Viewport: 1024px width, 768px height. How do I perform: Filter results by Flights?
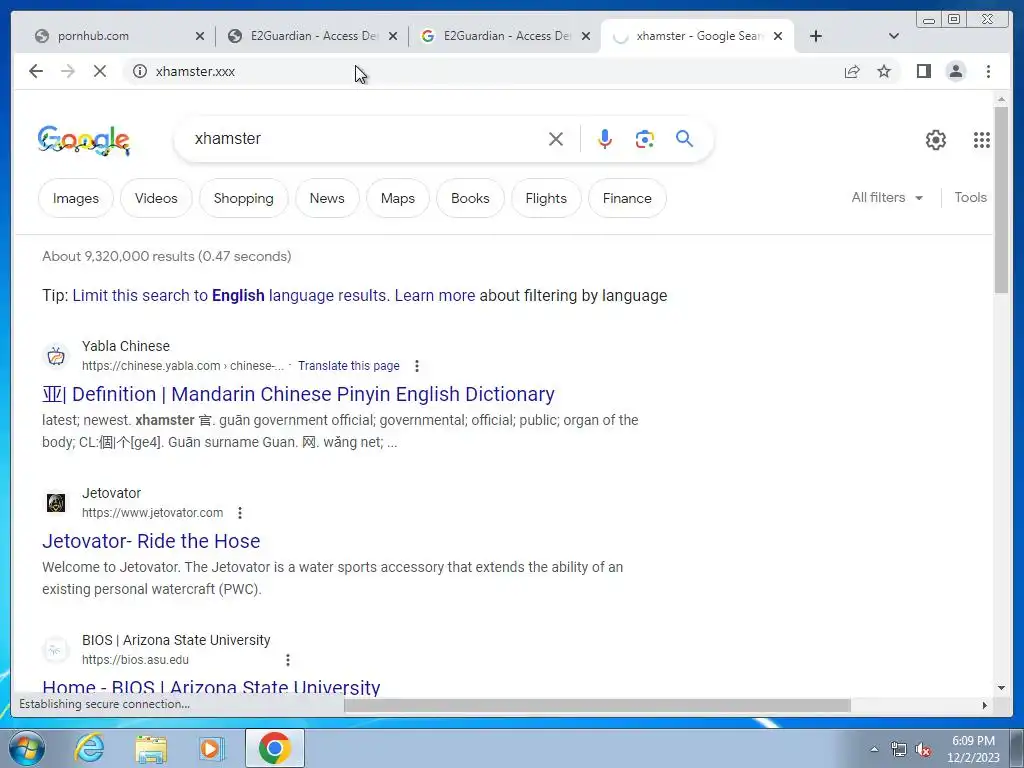[546, 198]
